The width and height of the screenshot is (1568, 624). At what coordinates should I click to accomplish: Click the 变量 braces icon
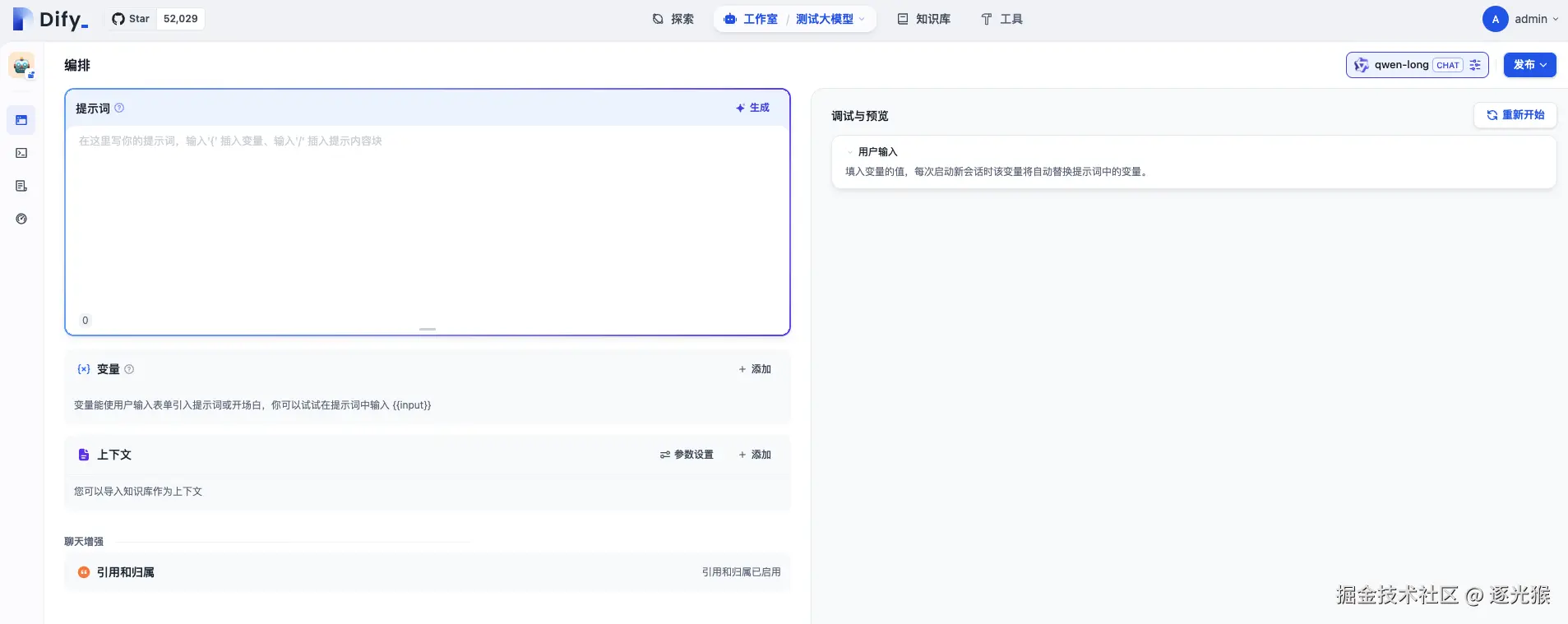pos(84,369)
